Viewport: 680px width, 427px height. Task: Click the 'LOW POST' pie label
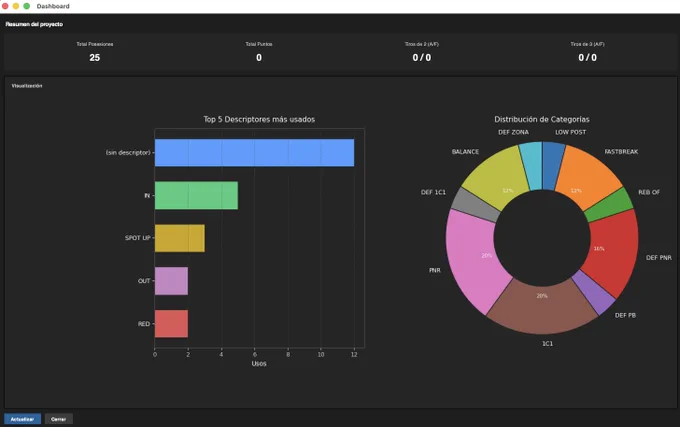point(571,132)
